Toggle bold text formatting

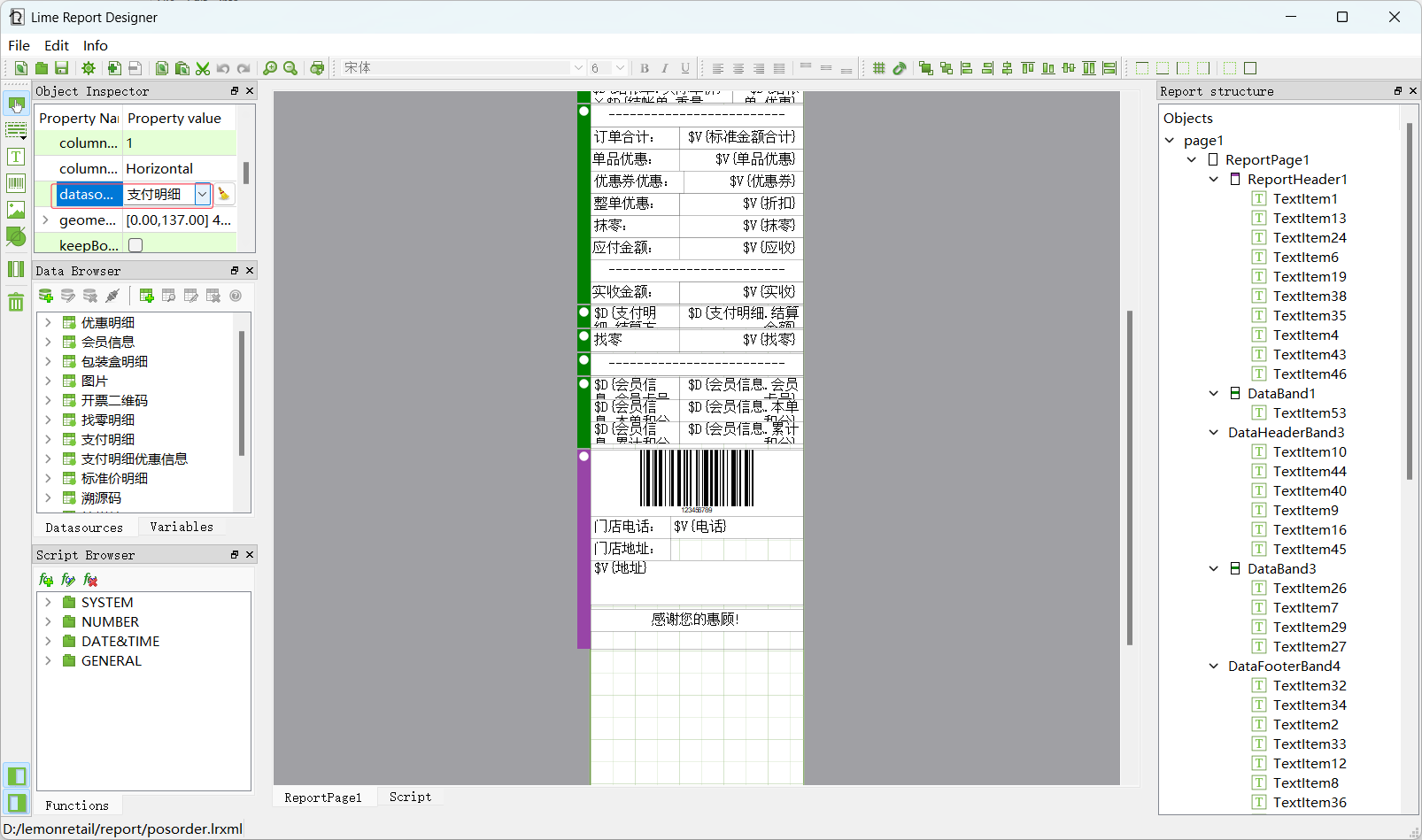click(645, 68)
